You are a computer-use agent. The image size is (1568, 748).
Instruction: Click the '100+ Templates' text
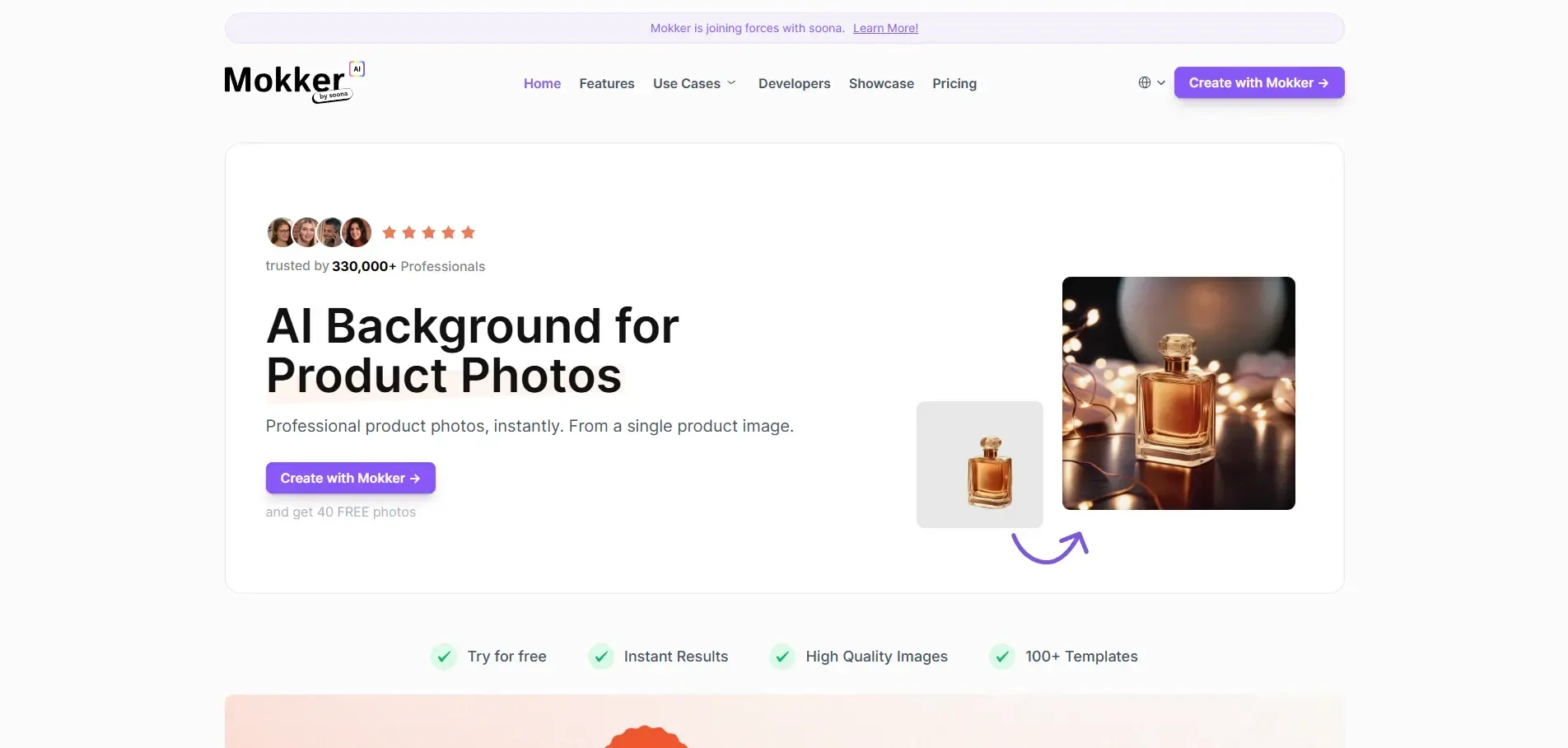(x=1081, y=657)
